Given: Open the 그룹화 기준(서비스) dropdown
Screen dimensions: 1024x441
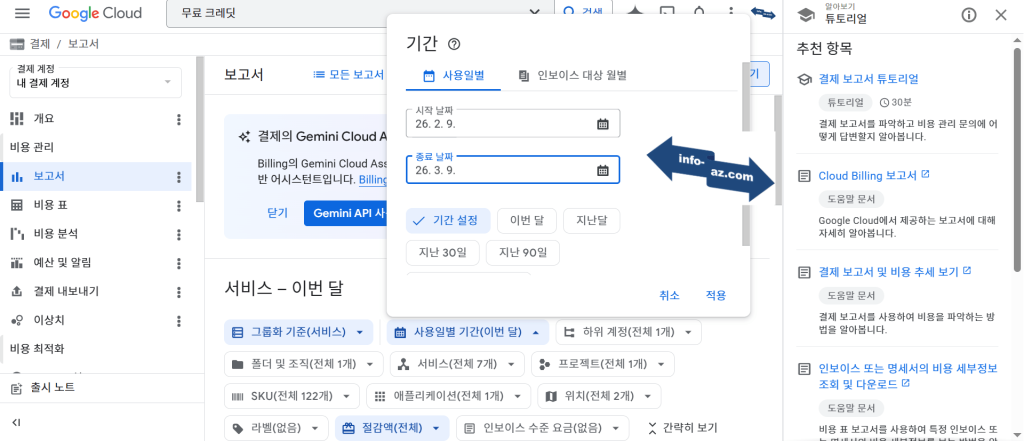Looking at the screenshot, I should (x=298, y=333).
